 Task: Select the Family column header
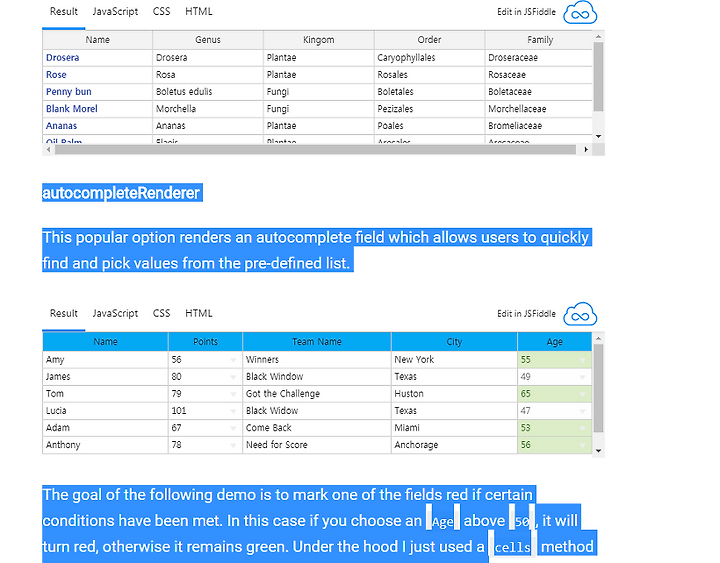click(539, 40)
